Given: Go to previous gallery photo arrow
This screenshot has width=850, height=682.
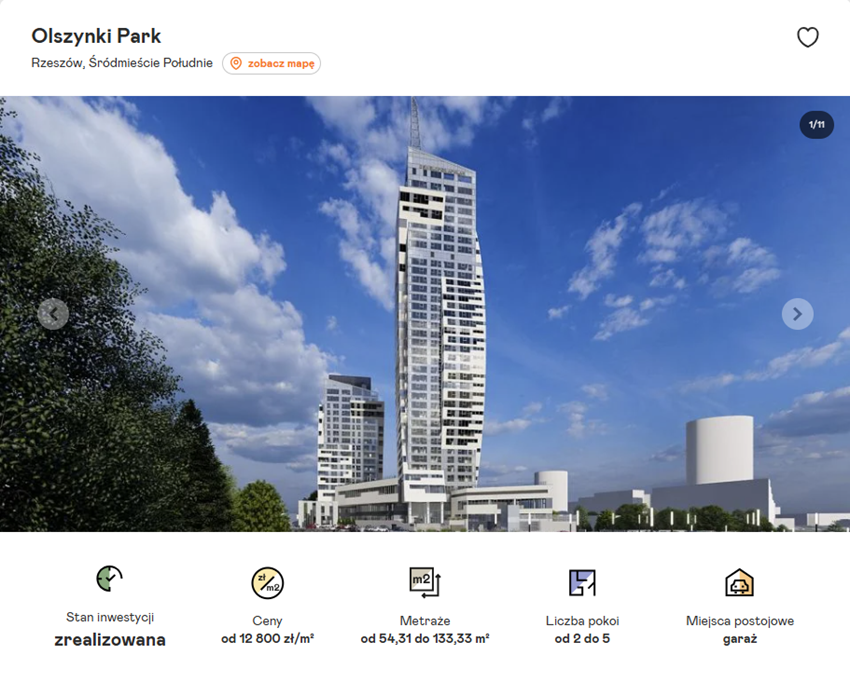Looking at the screenshot, I should [53, 314].
